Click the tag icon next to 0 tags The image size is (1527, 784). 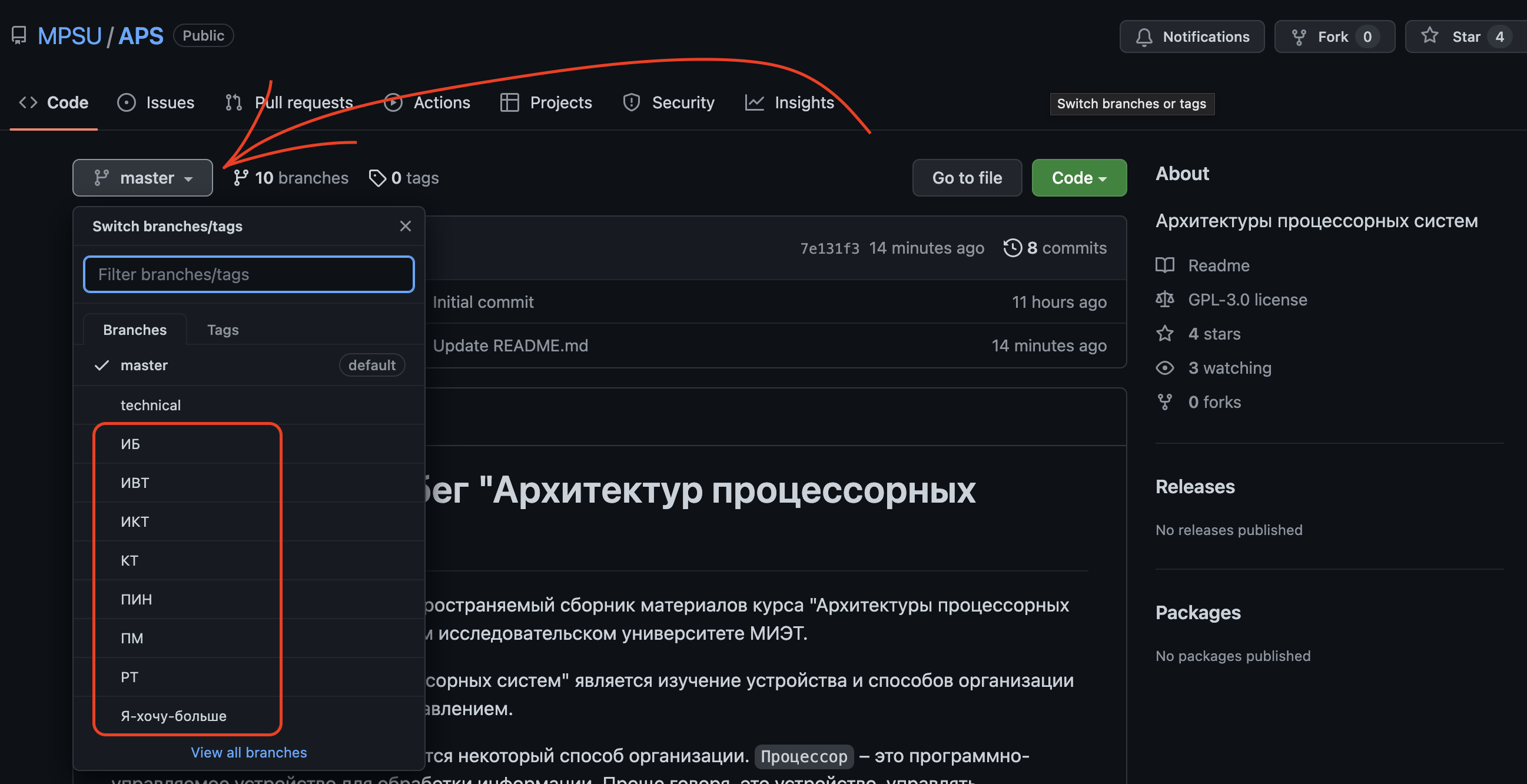(x=377, y=178)
